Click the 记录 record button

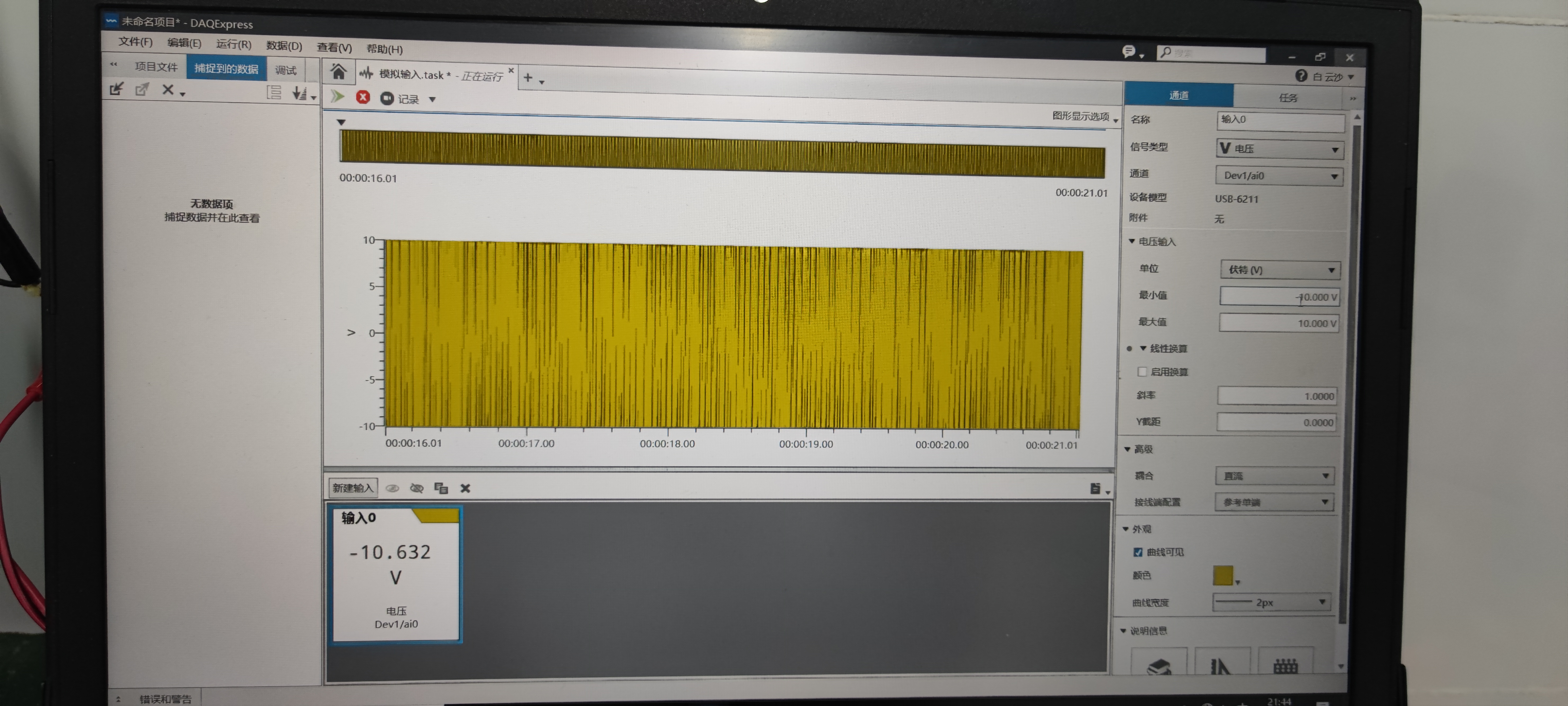tap(400, 99)
